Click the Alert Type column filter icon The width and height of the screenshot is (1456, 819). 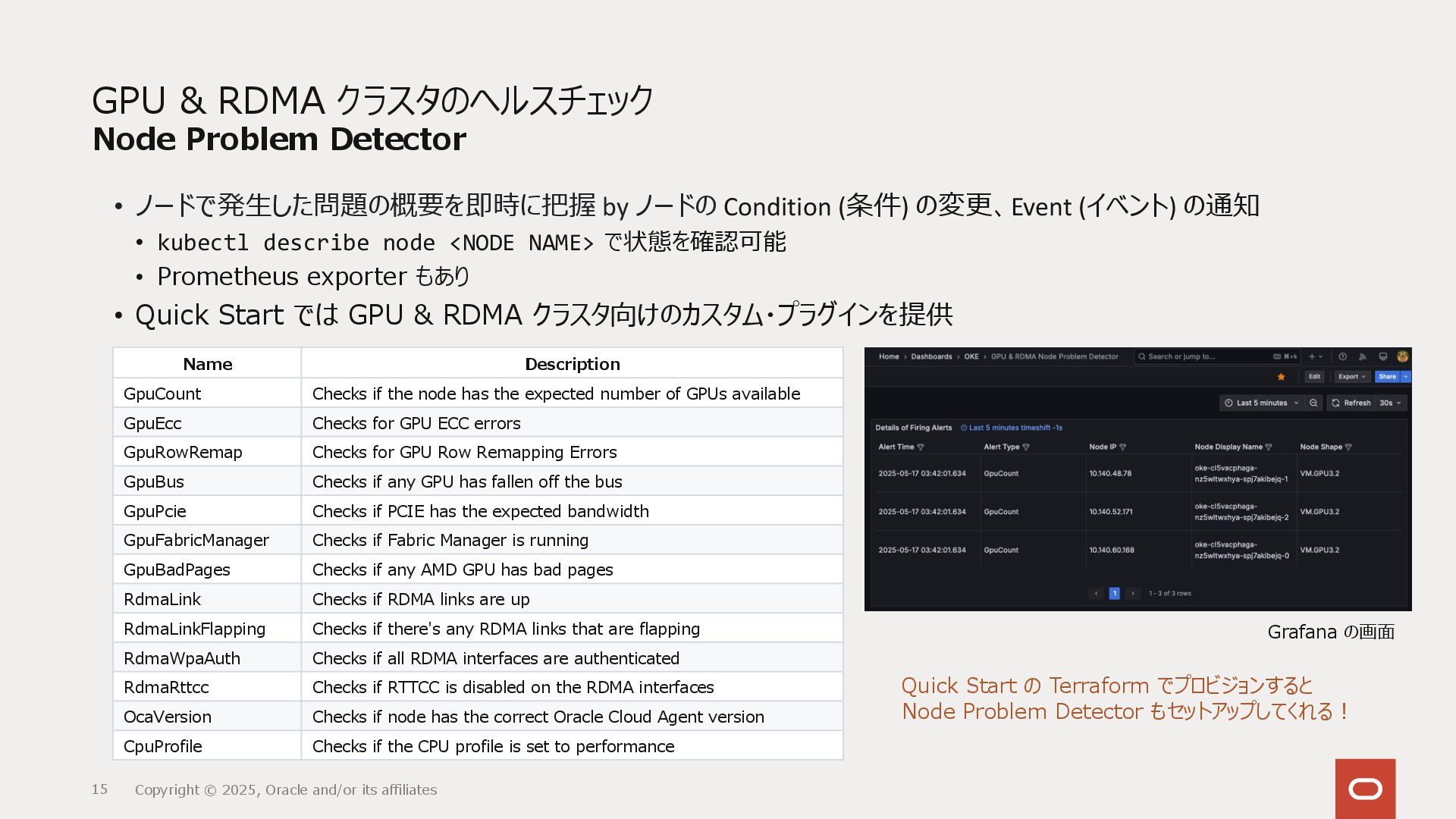[1026, 447]
